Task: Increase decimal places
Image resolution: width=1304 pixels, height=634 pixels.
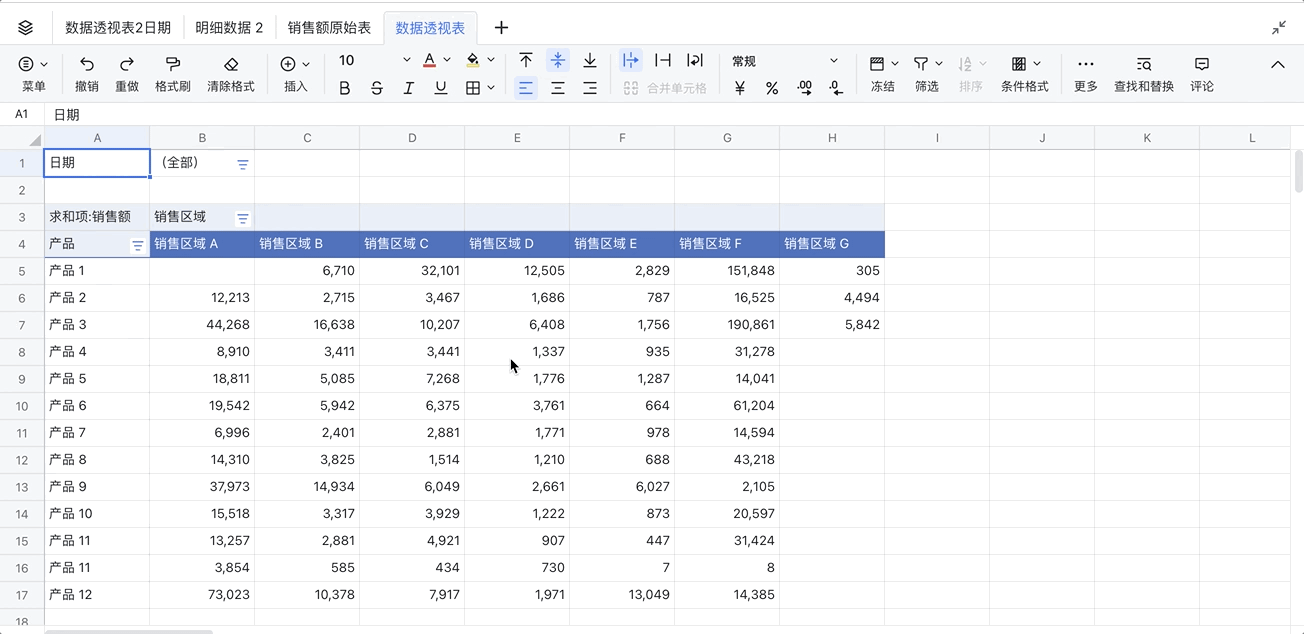Action: pyautogui.click(x=804, y=88)
